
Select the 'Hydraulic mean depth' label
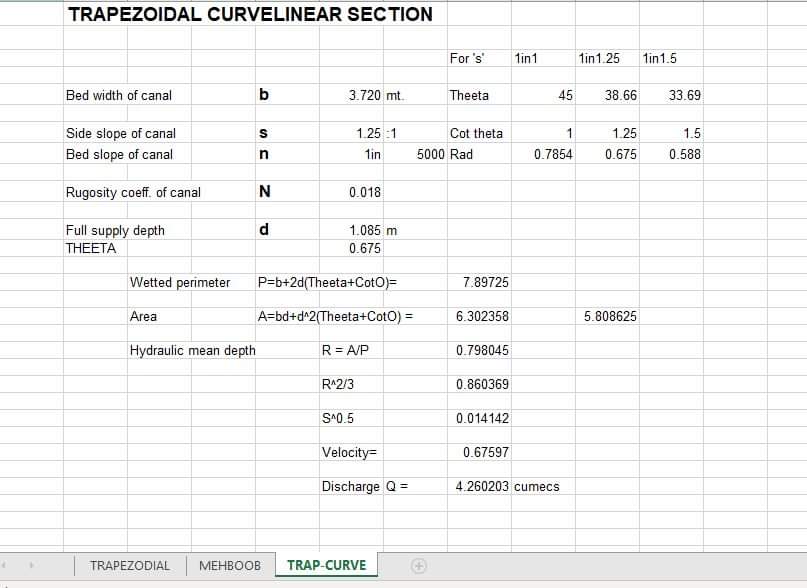click(192, 350)
